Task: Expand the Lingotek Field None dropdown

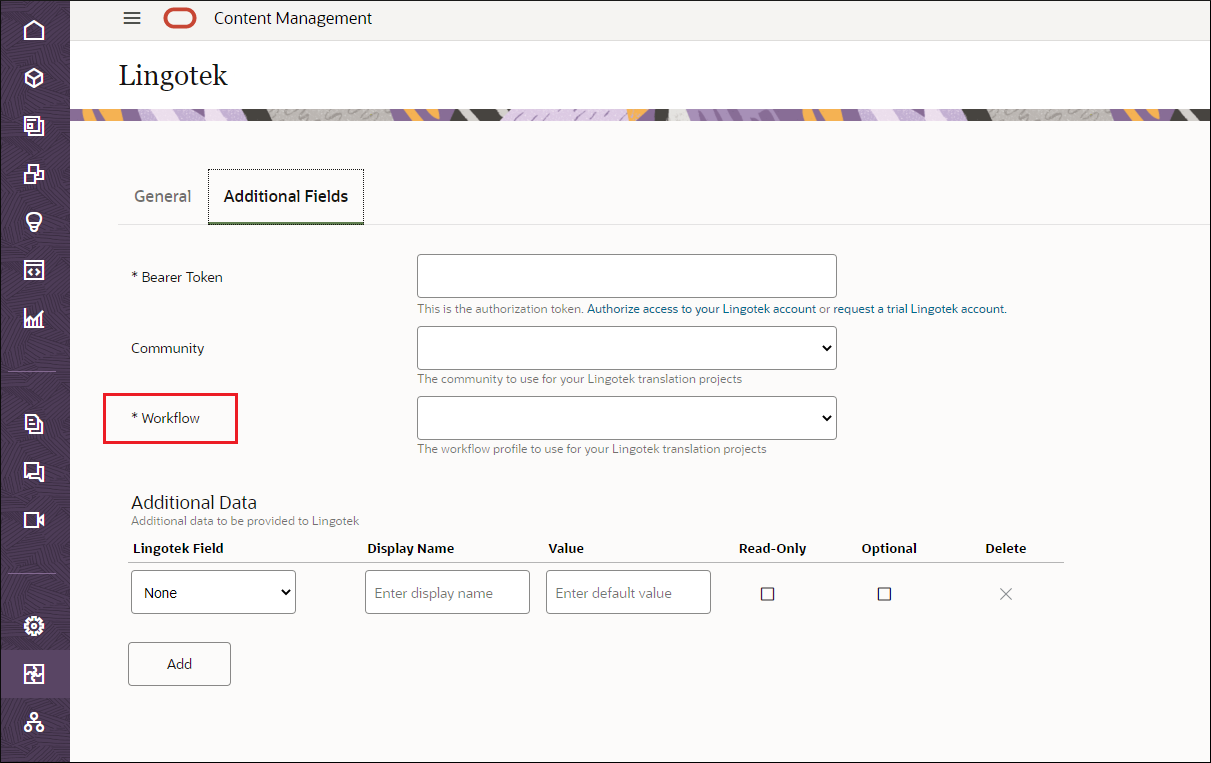Action: point(213,592)
